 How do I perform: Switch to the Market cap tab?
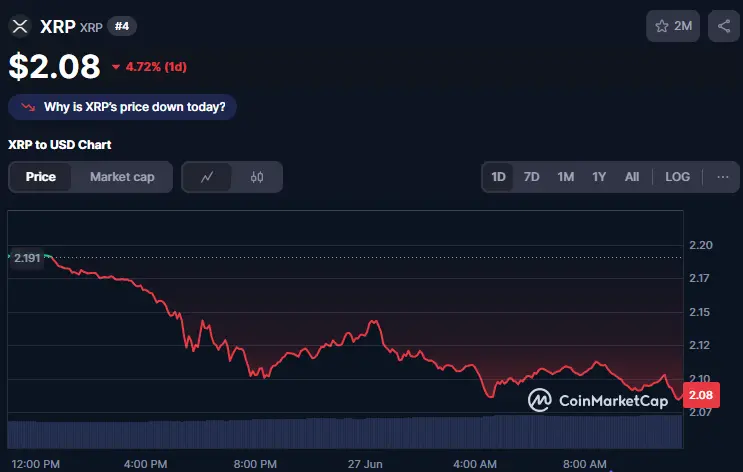tap(122, 177)
